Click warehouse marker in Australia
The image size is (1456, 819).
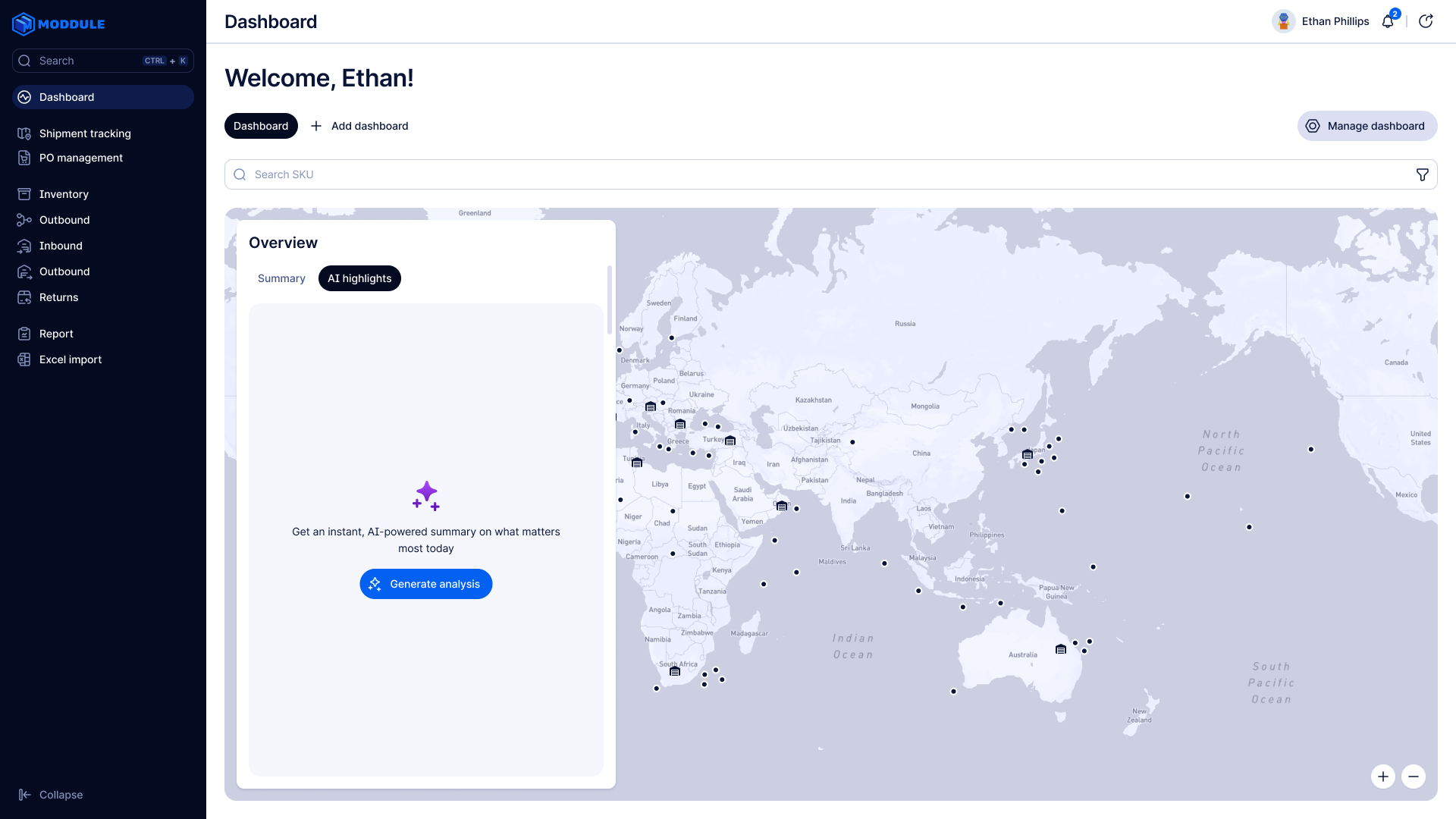[1061, 649]
